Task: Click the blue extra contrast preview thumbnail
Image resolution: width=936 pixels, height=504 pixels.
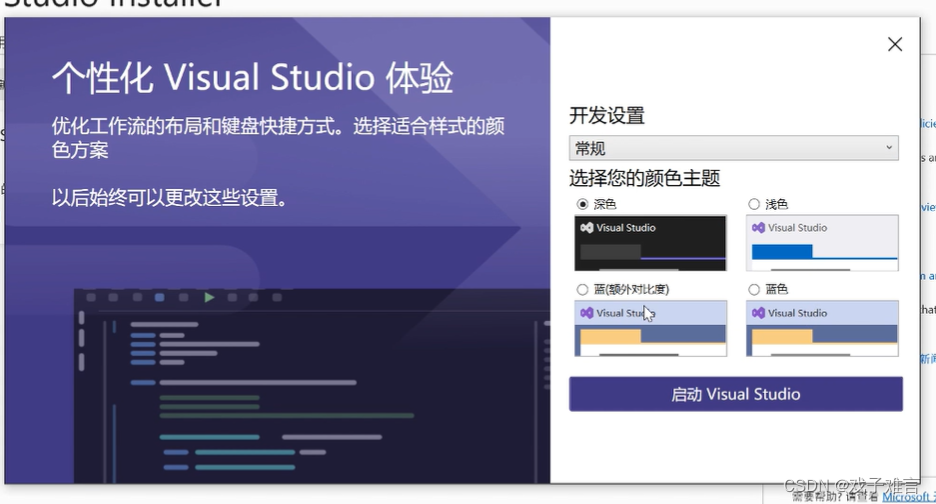Action: point(651,328)
